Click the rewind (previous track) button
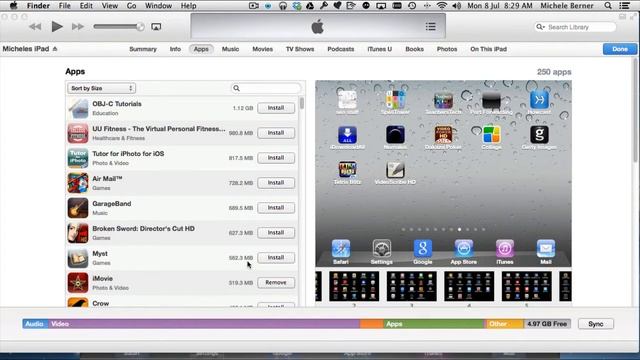This screenshot has height=360, width=640. coord(35,27)
